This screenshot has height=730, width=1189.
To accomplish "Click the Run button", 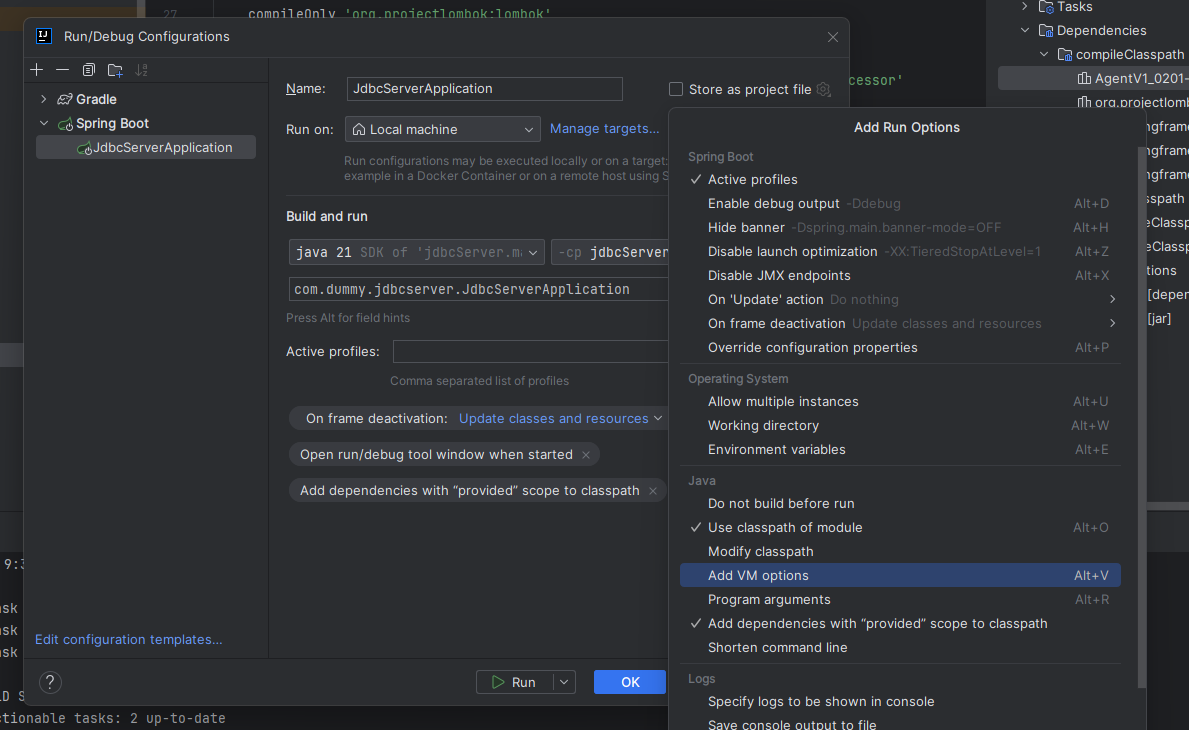I will (515, 682).
